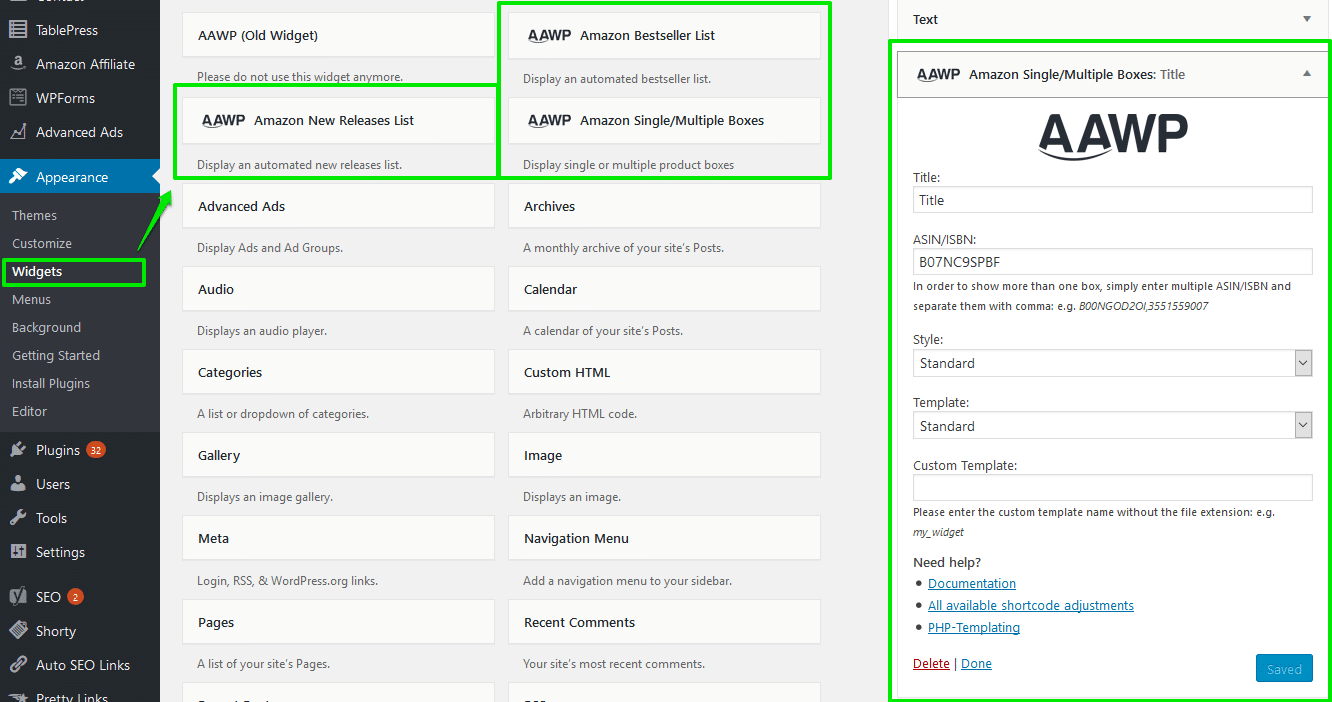Click the Yoast SEO icon

click(18, 597)
